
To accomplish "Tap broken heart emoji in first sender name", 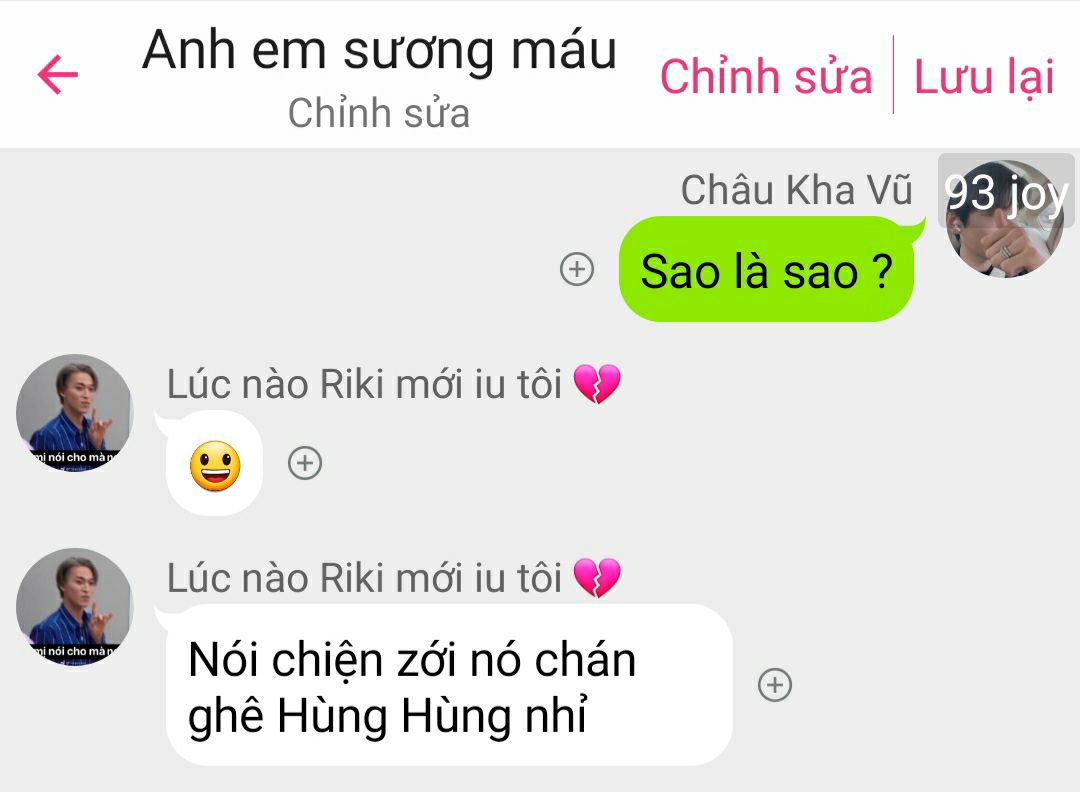I will [596, 384].
